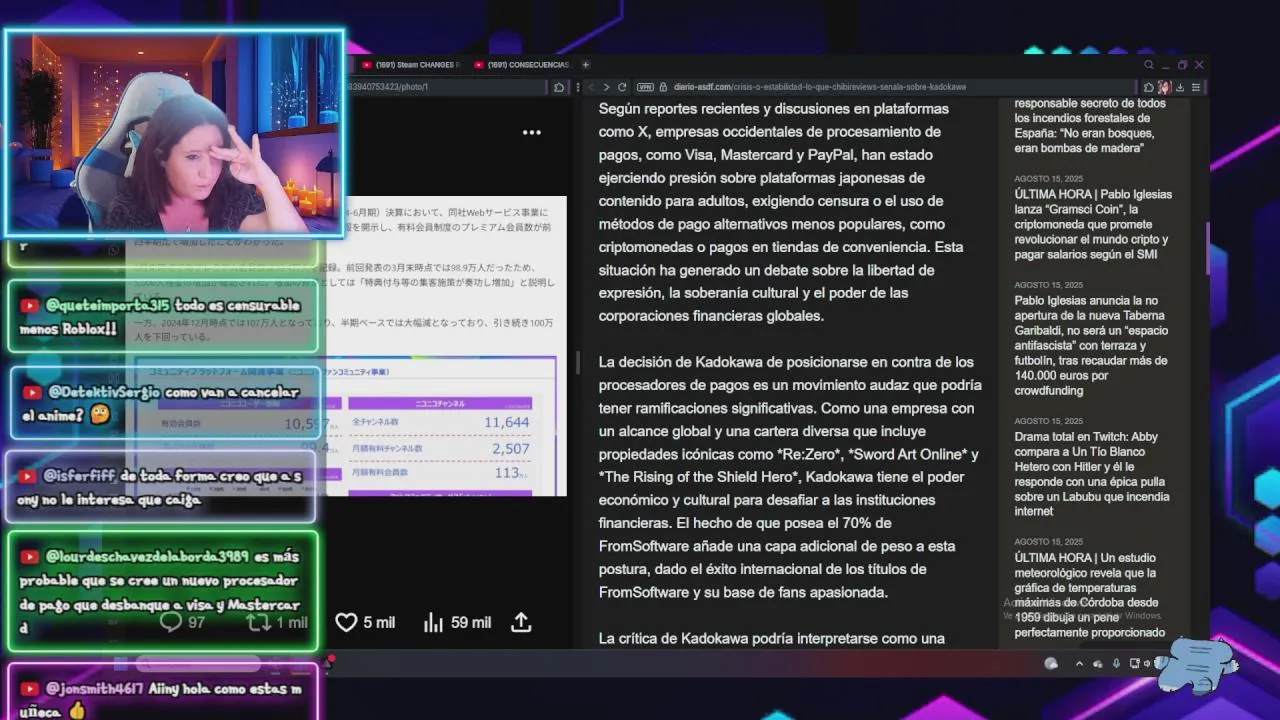Open the 'Gramsci Coin' Pablo Iglesias headline
This screenshot has width=1280, height=720.
pyautogui.click(x=1093, y=224)
